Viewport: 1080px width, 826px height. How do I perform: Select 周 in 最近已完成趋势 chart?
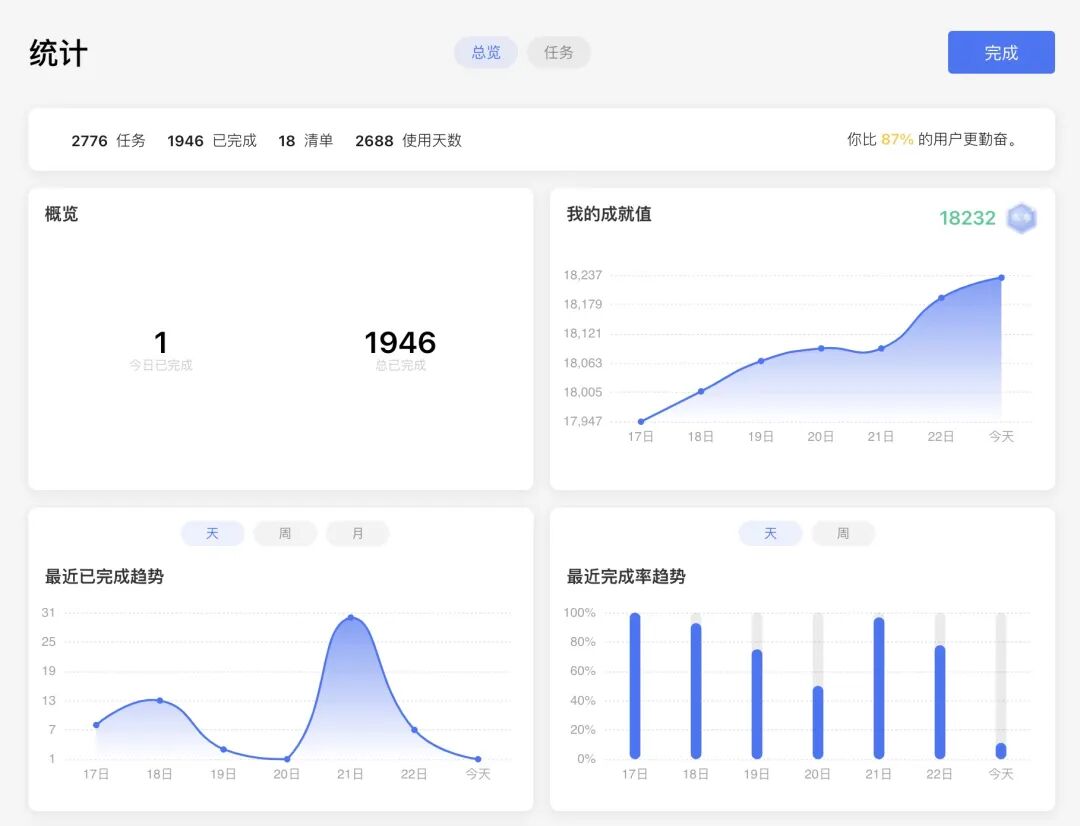click(284, 533)
